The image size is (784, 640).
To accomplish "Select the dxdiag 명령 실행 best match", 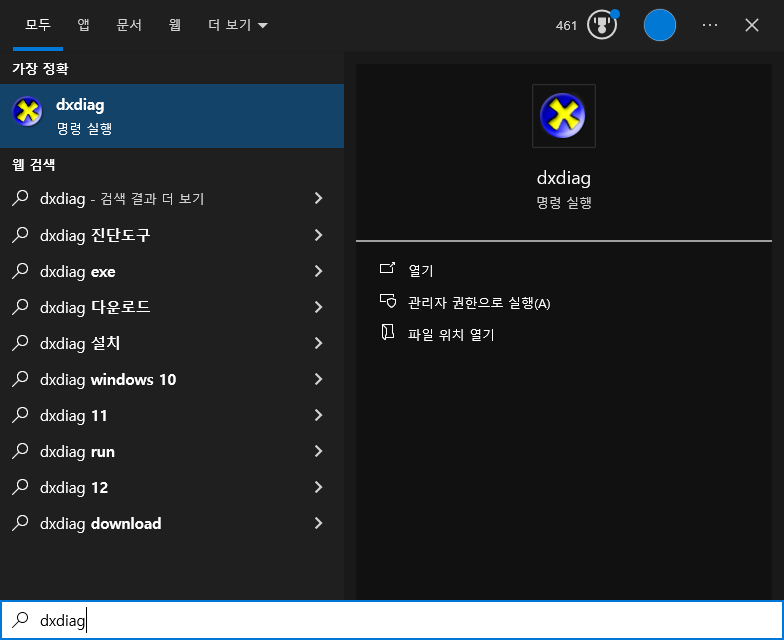I will [172, 116].
